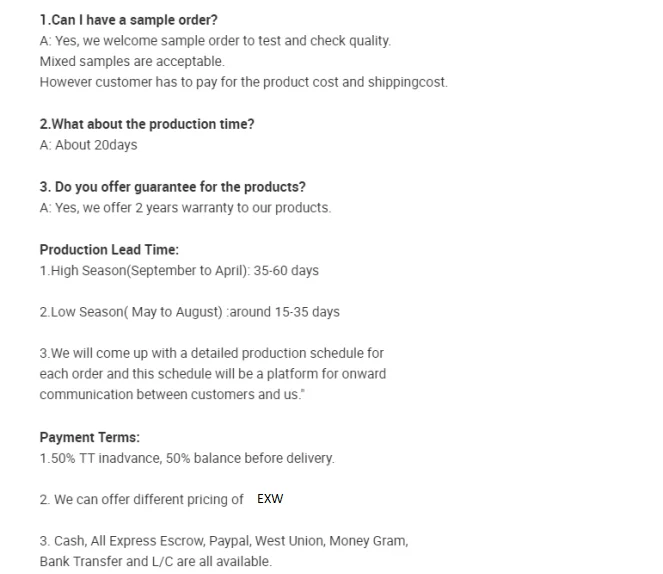Click the product guarantee question heading
The height and width of the screenshot is (574, 663).
(172, 187)
